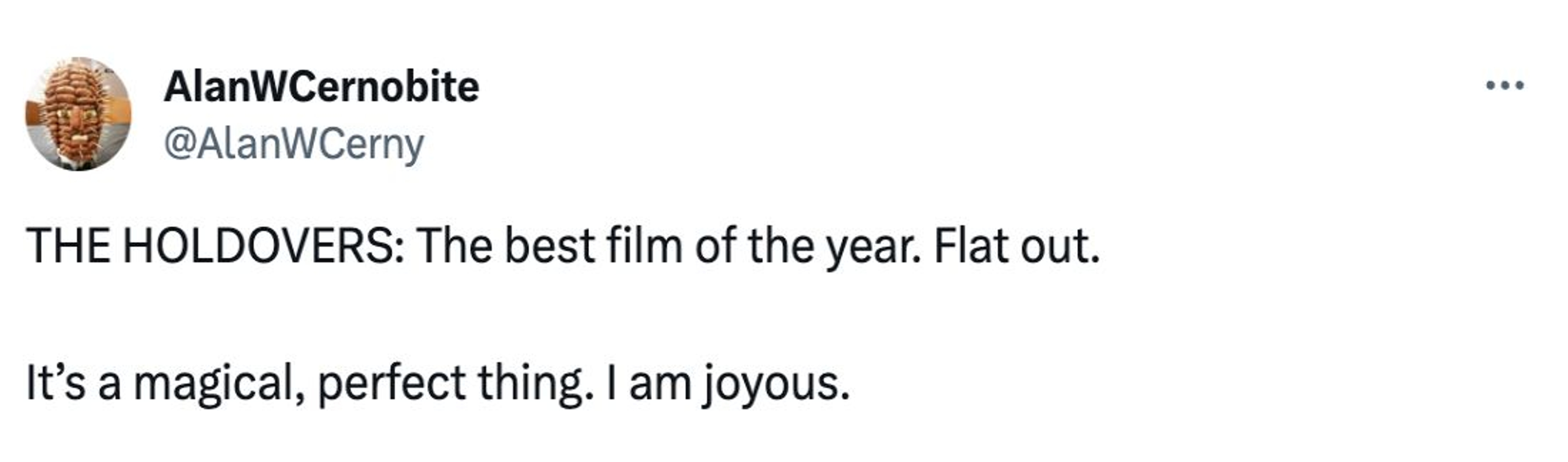Click the word 'best' in the tweet
This screenshot has height=462, width=1568.
(550, 246)
